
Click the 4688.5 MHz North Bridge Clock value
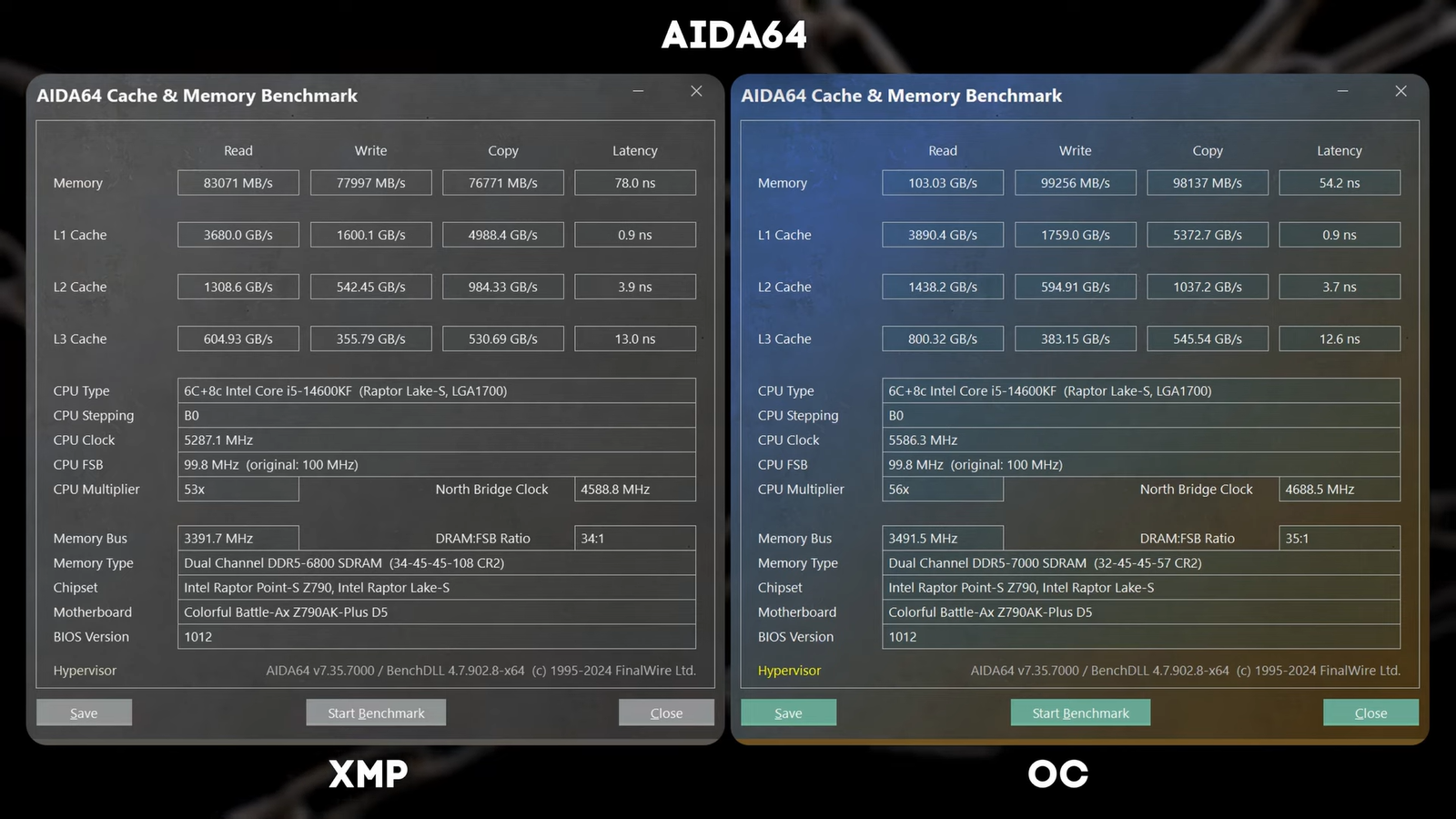tap(1340, 490)
